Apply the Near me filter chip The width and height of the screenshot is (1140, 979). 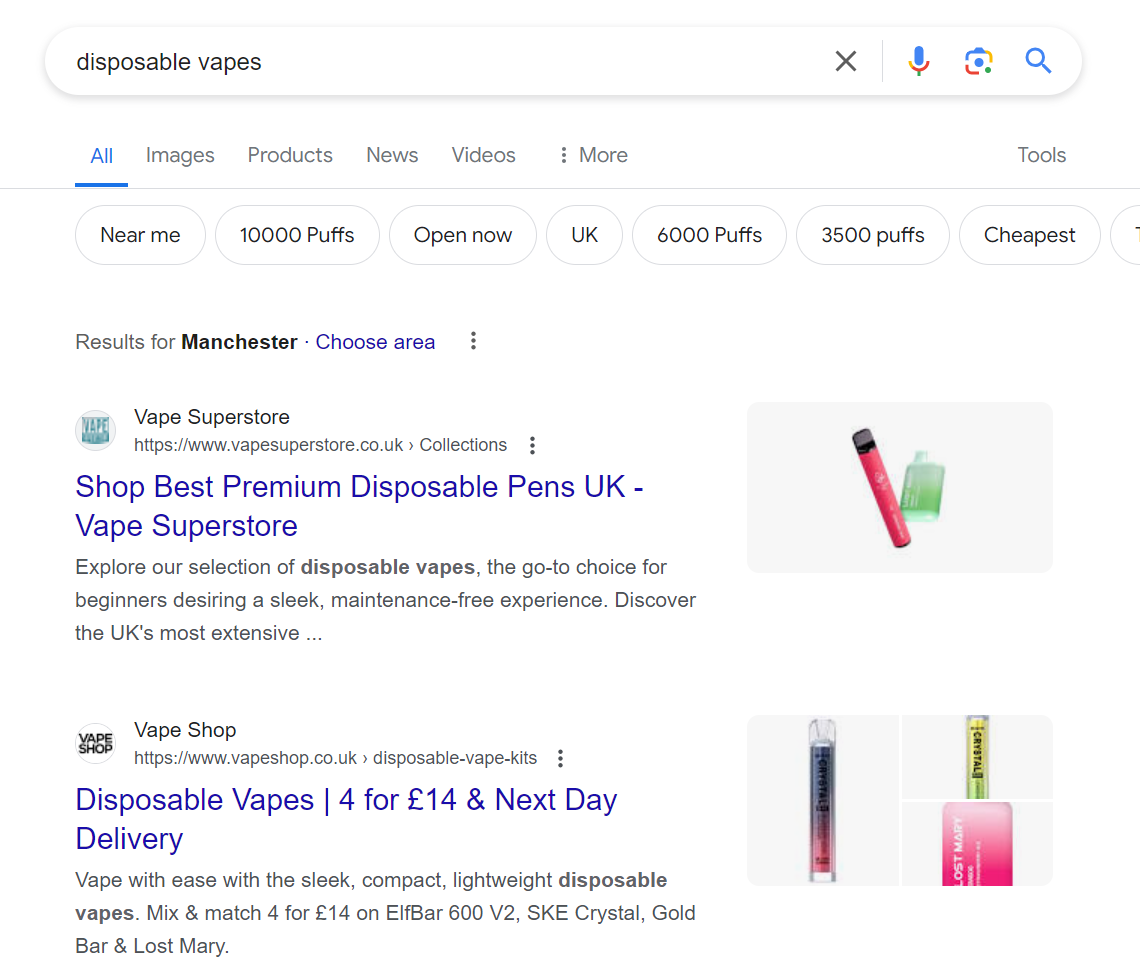tap(140, 235)
